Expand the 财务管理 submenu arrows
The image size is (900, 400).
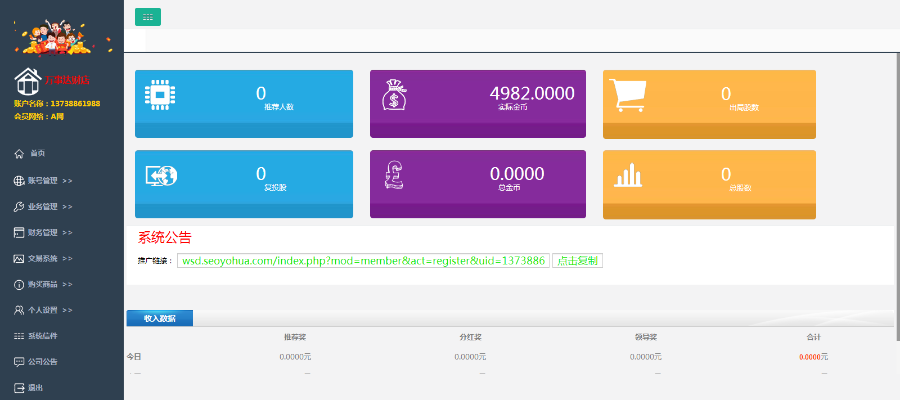coord(67,233)
